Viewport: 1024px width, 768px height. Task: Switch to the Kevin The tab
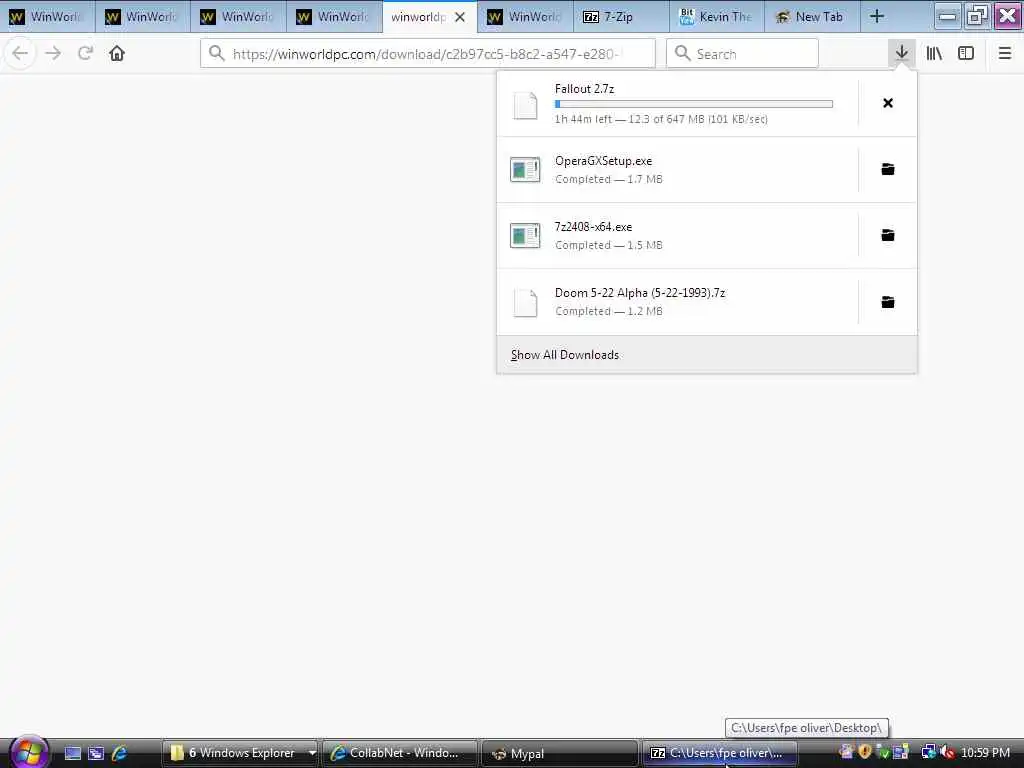coord(716,17)
